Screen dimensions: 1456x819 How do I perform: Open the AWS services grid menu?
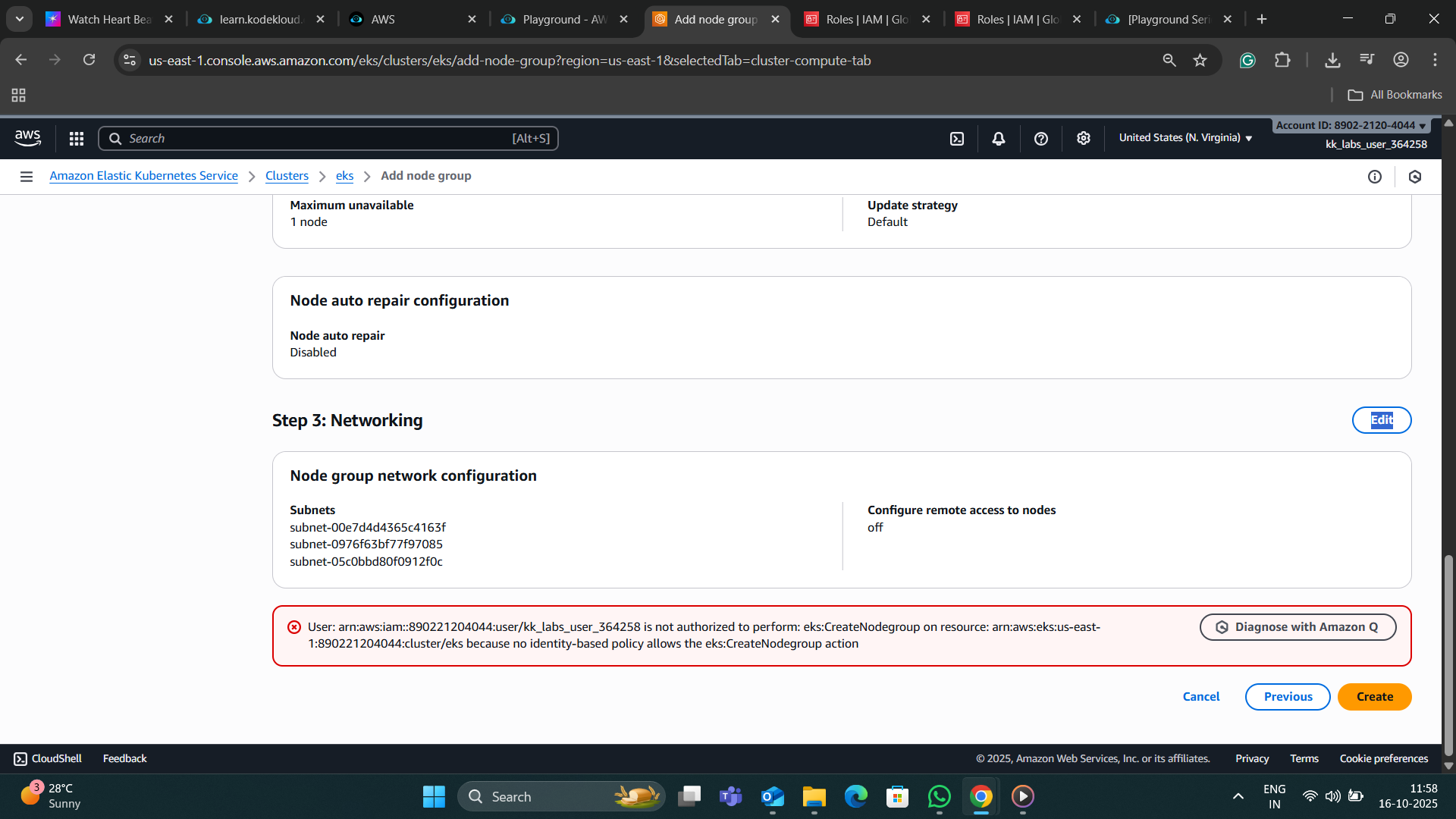(77, 139)
